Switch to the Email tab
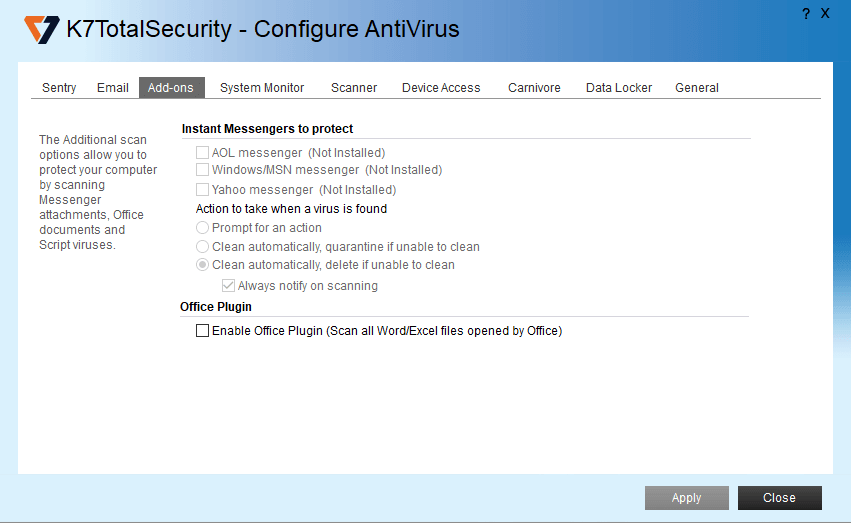The width and height of the screenshot is (851, 523). click(113, 88)
